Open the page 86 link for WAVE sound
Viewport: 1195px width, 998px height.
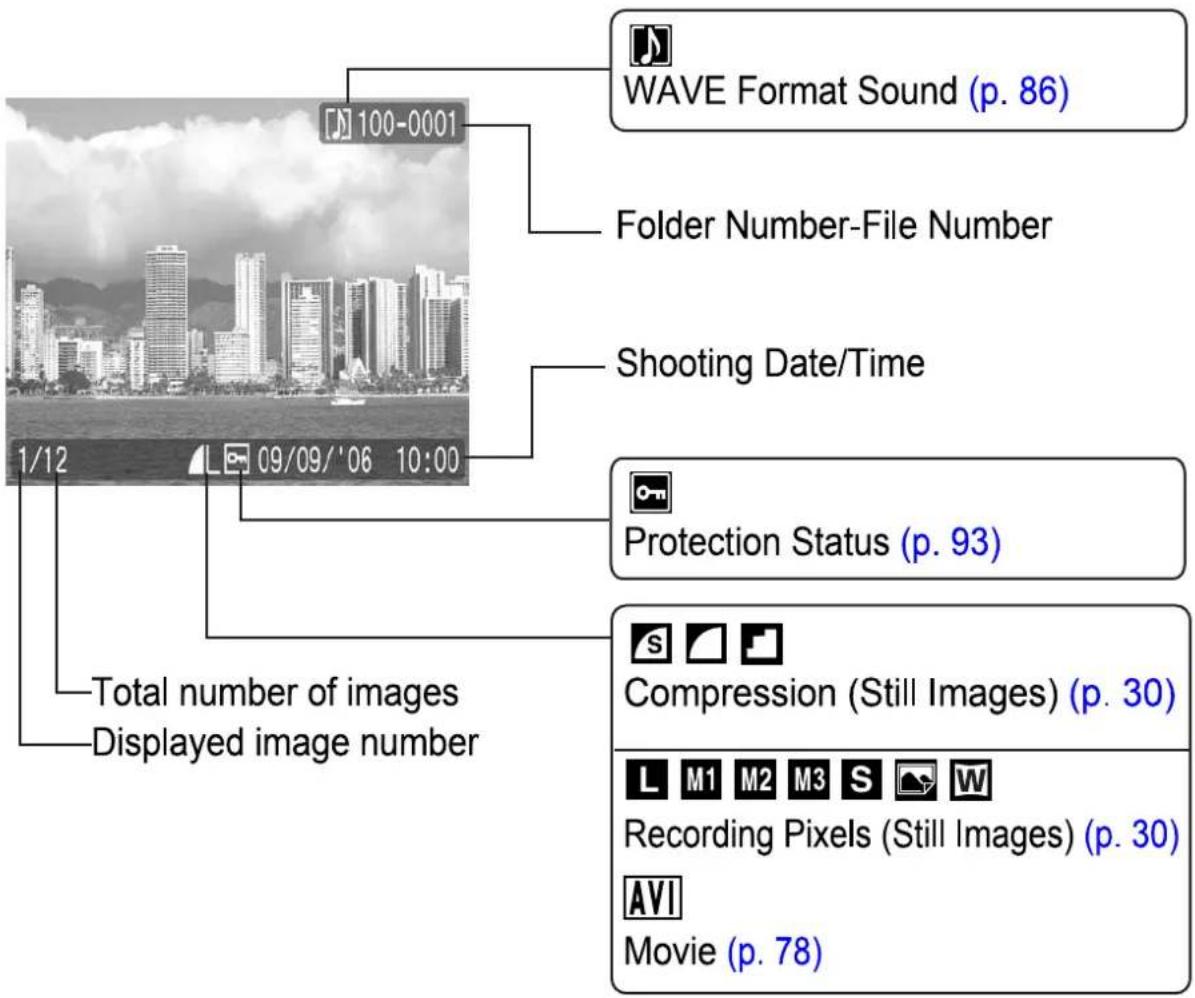pyautogui.click(x=1019, y=91)
